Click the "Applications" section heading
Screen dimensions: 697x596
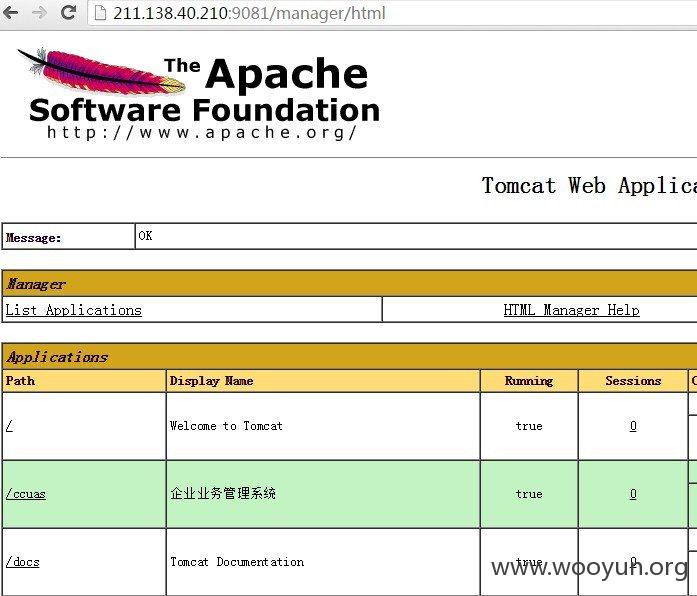click(57, 357)
